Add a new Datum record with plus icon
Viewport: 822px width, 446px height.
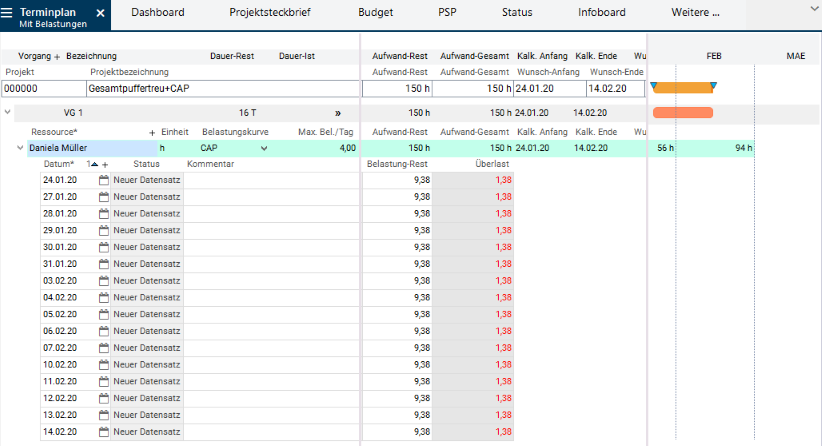coord(105,165)
